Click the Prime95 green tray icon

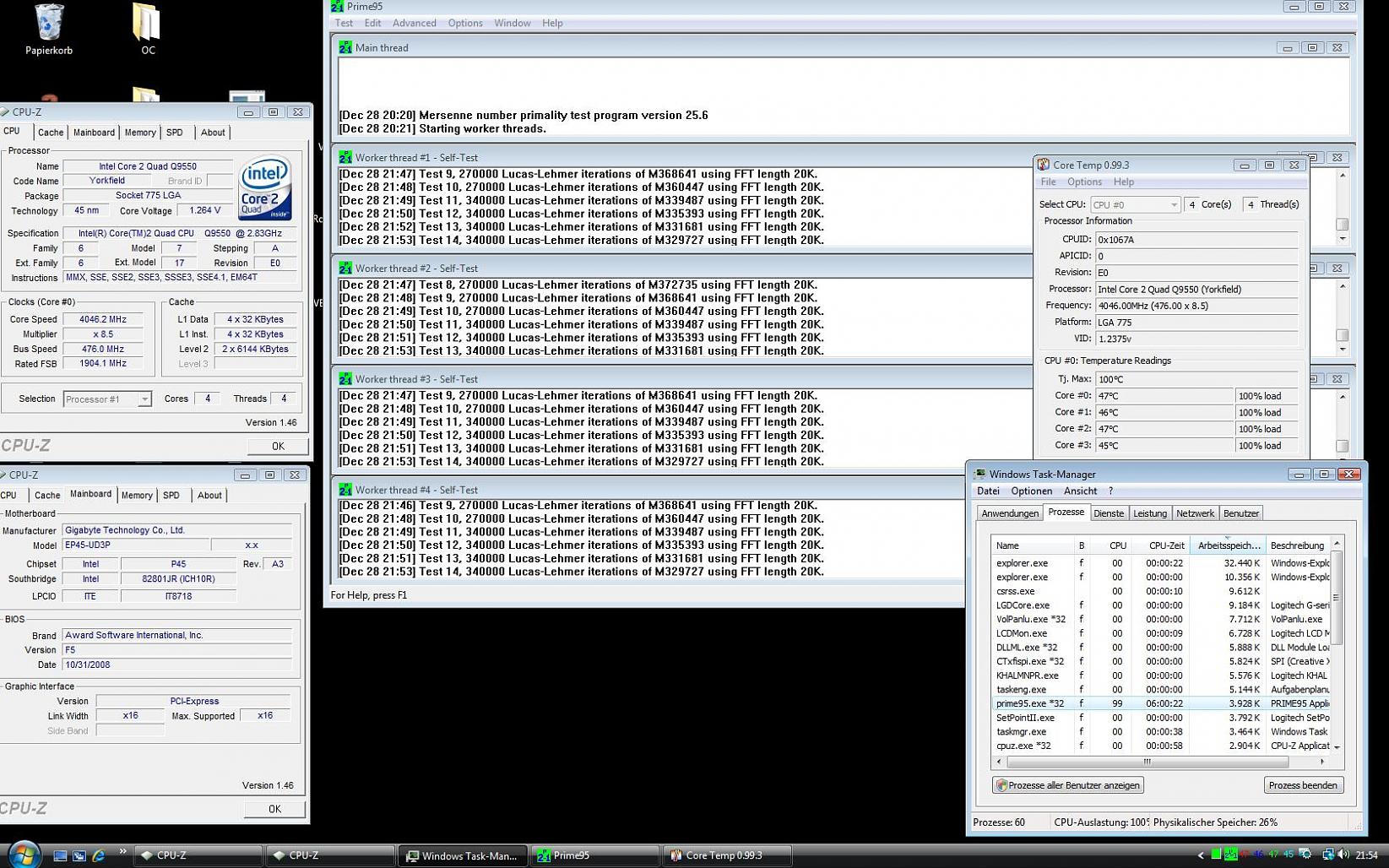pos(1230,854)
